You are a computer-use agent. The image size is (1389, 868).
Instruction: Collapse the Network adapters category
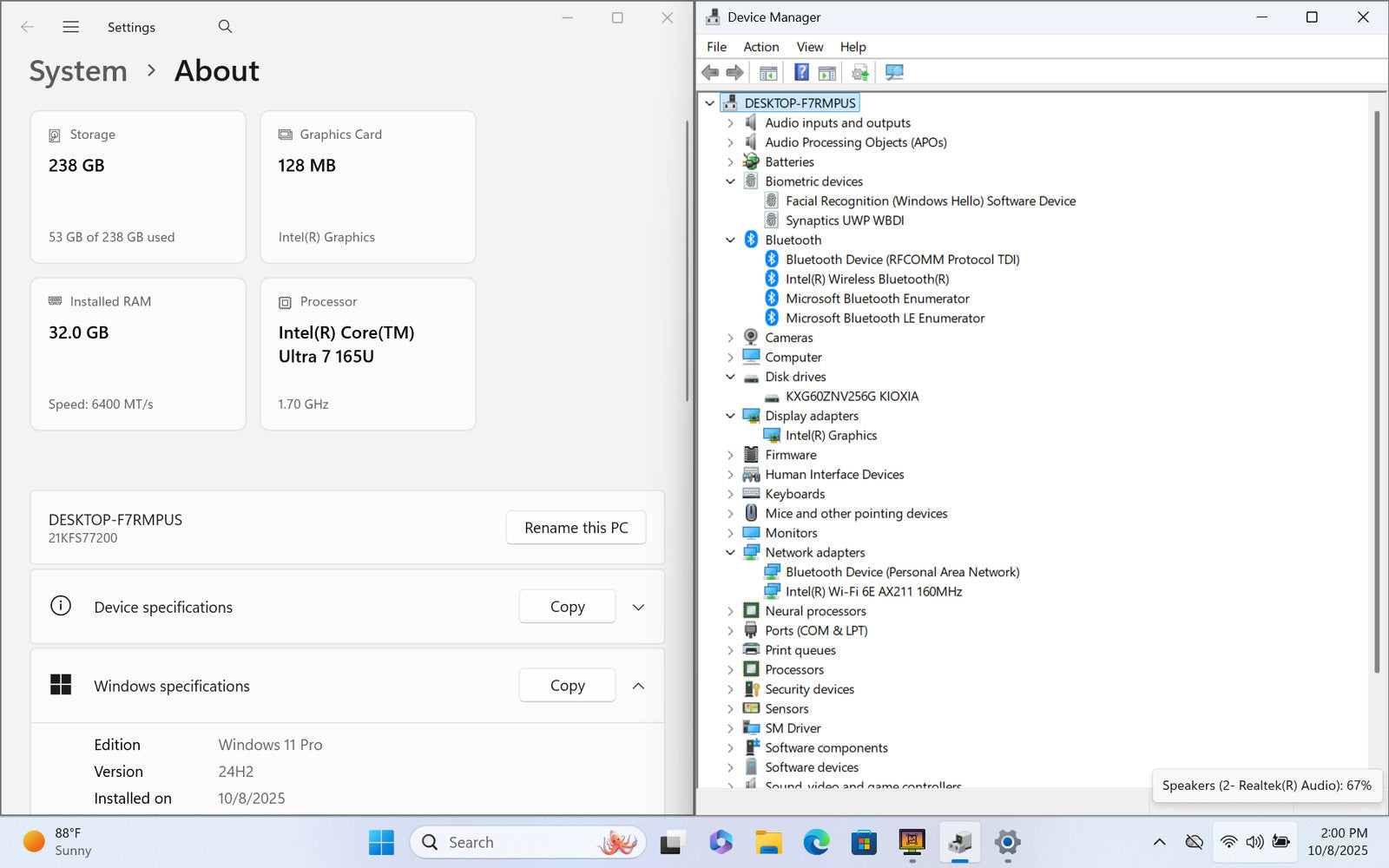[730, 553]
